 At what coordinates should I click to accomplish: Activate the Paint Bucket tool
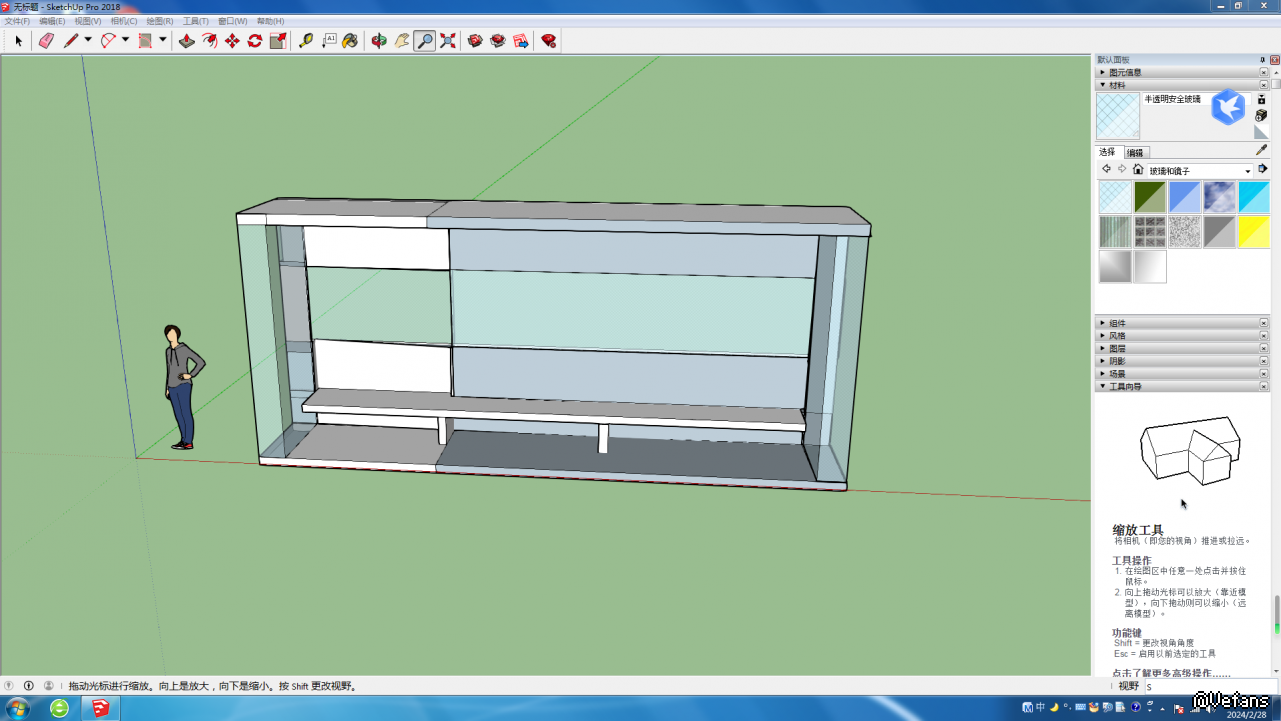click(350, 41)
